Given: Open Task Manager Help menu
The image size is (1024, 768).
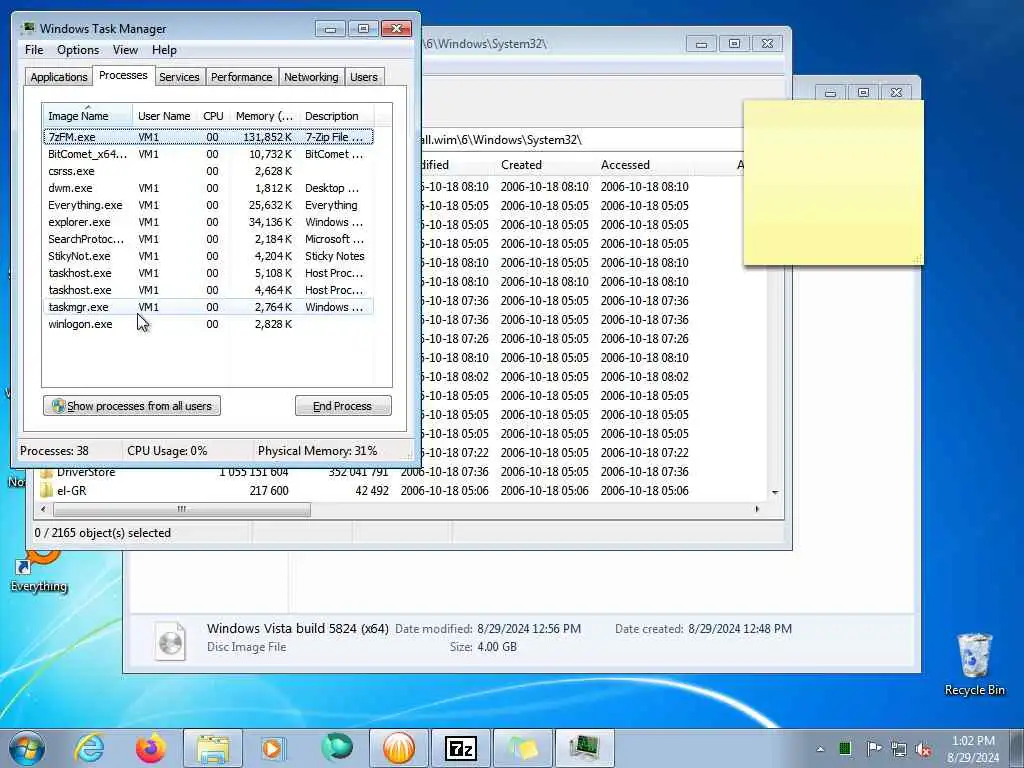Looking at the screenshot, I should click(164, 50).
